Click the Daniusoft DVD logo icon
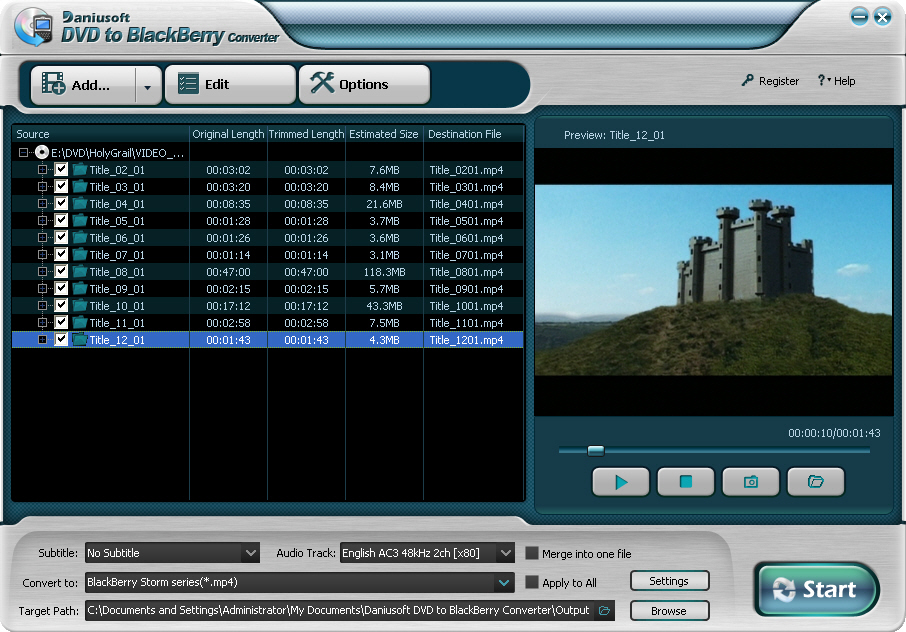 pos(33,27)
